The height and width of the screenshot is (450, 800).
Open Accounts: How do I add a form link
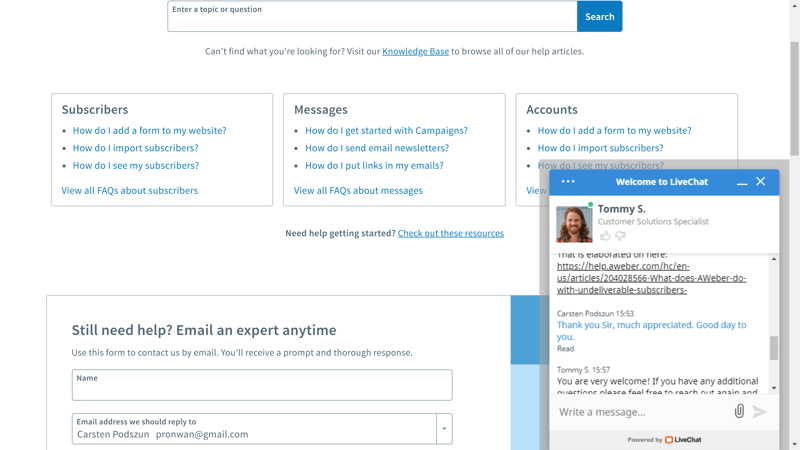[614, 131]
